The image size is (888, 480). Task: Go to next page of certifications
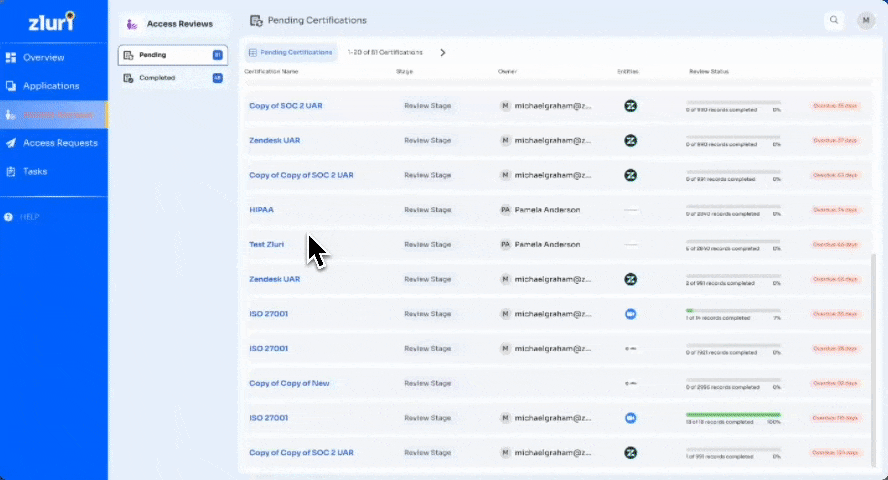443,53
